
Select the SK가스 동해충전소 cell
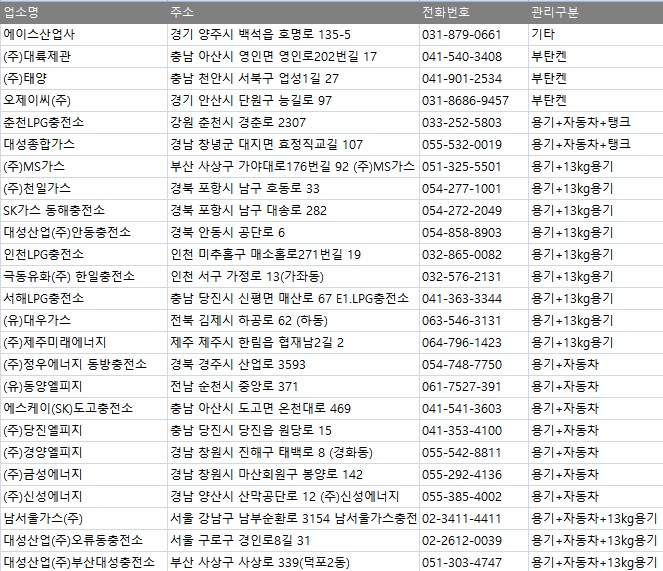click(x=84, y=211)
